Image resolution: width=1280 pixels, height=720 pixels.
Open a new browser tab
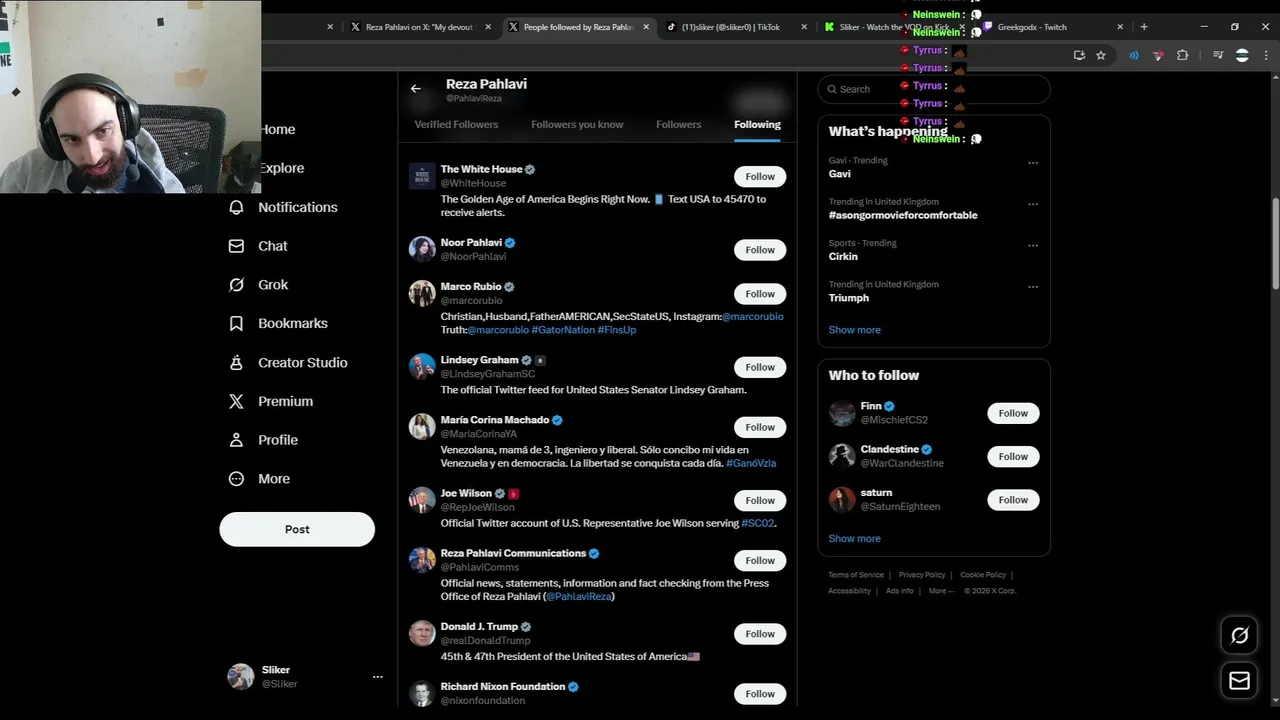tap(1144, 27)
